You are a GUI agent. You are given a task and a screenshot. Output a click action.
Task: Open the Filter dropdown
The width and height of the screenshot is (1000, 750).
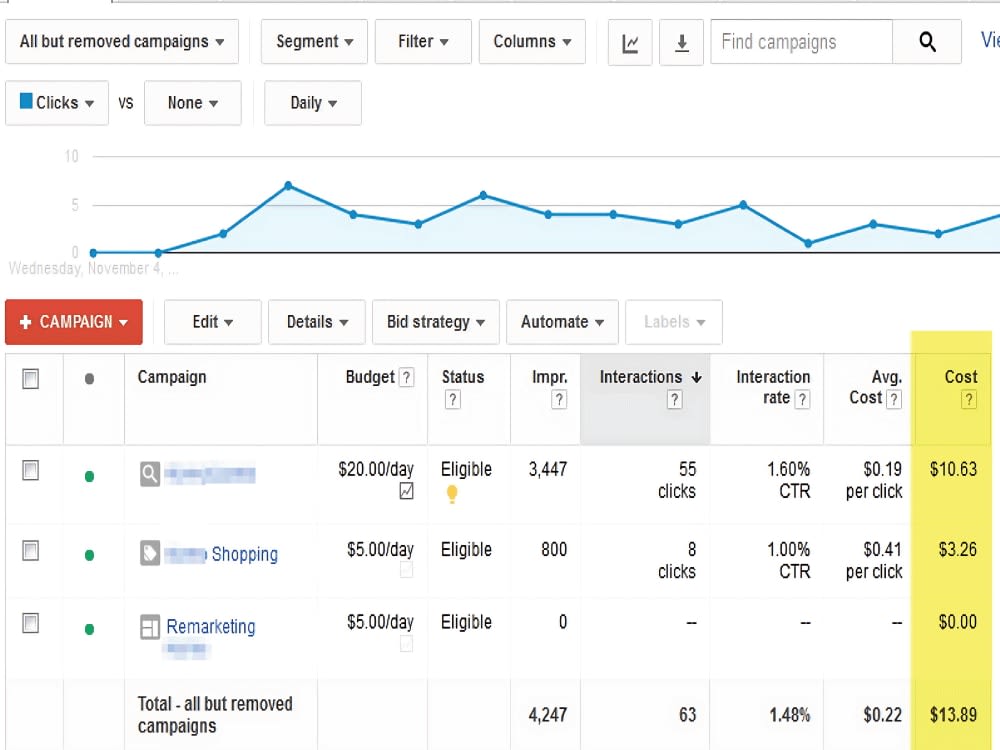pyautogui.click(x=423, y=42)
